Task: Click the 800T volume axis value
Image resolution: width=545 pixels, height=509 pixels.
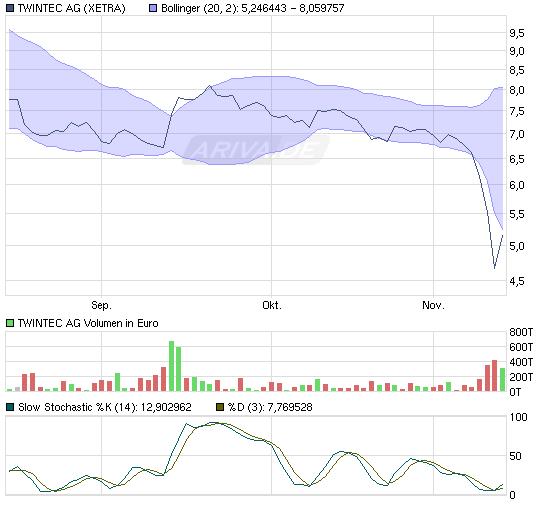Action: point(521,332)
